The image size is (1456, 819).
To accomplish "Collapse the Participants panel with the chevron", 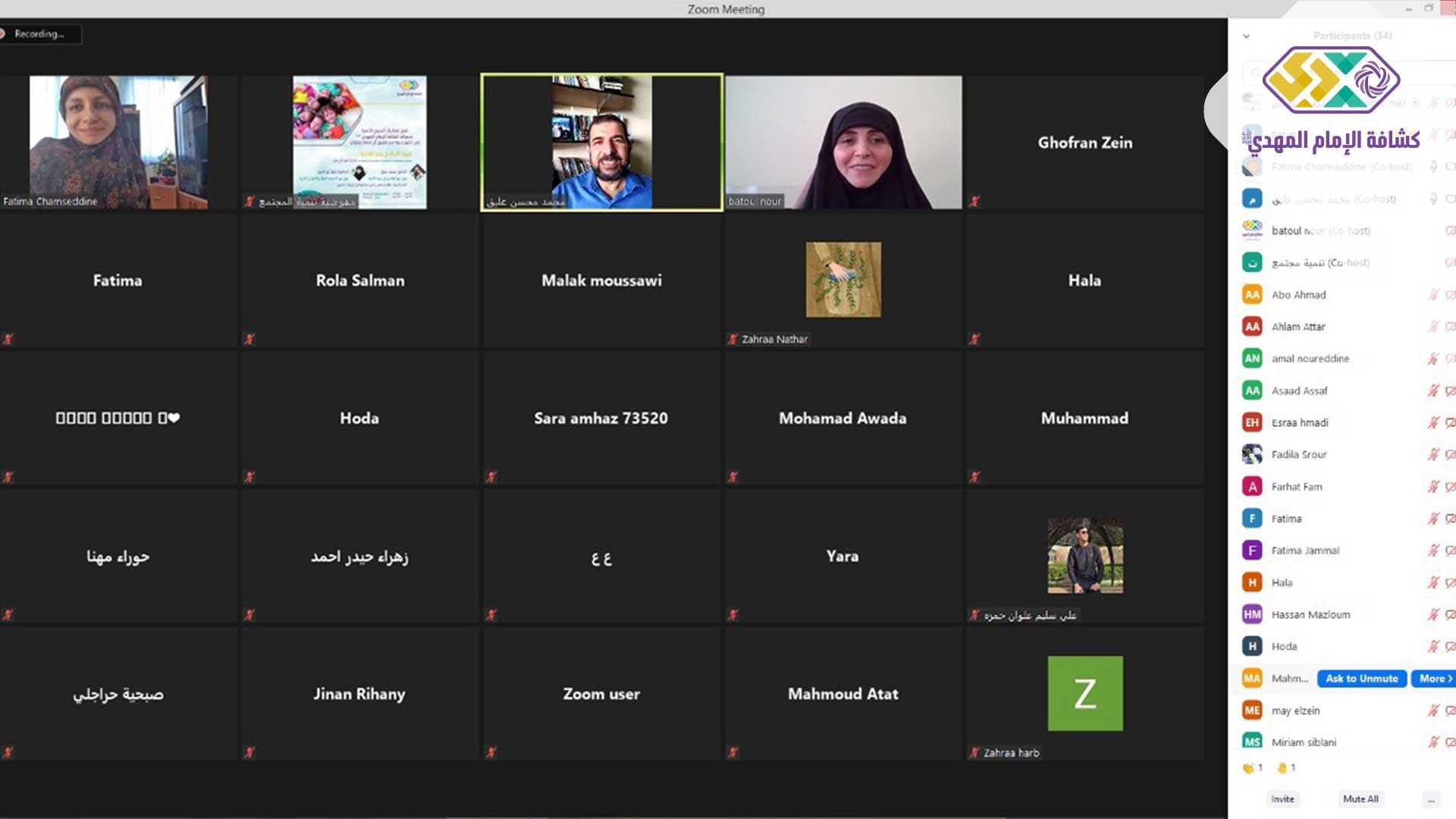I will (1246, 36).
